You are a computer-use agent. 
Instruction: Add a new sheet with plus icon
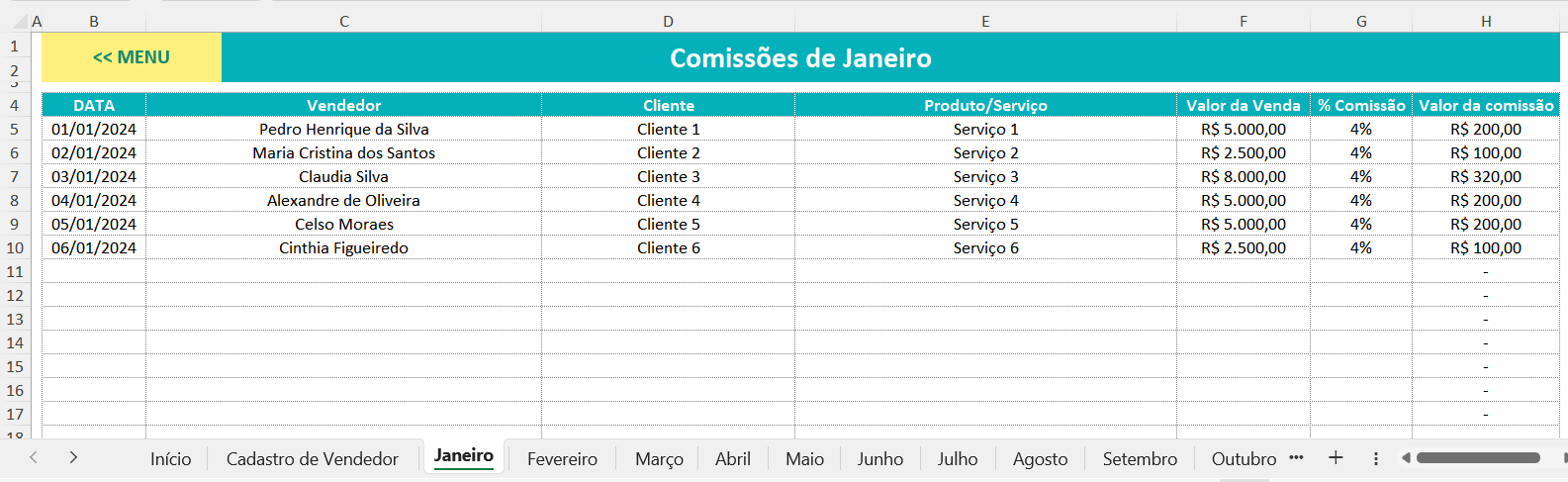click(1336, 457)
